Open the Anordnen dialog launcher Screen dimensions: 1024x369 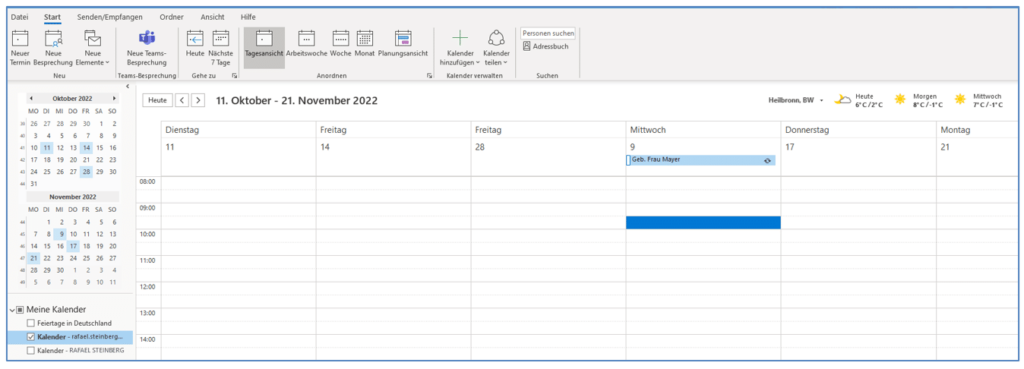coord(429,76)
